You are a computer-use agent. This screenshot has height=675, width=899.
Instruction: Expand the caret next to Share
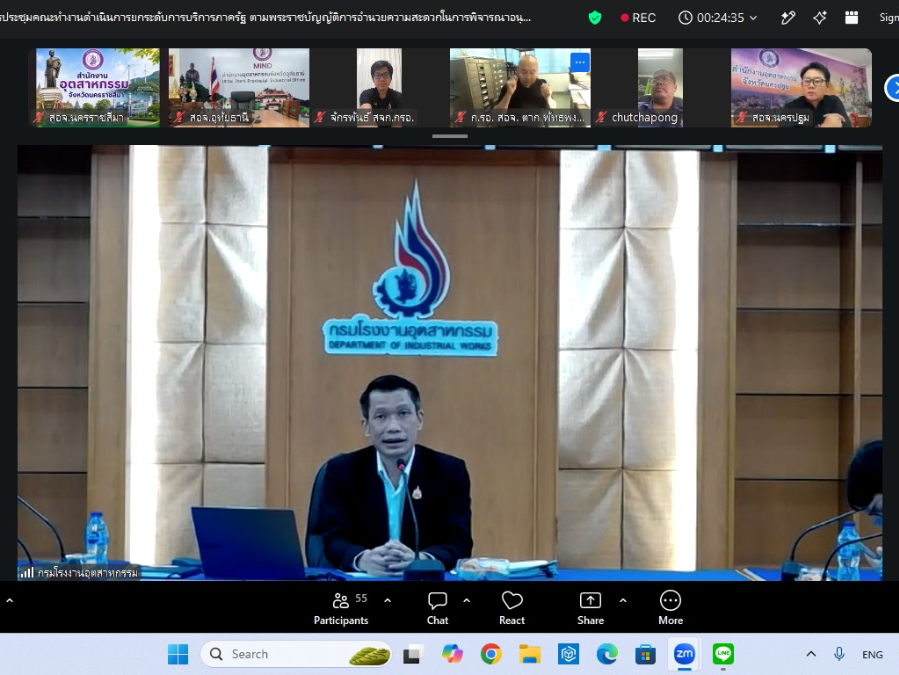623,600
